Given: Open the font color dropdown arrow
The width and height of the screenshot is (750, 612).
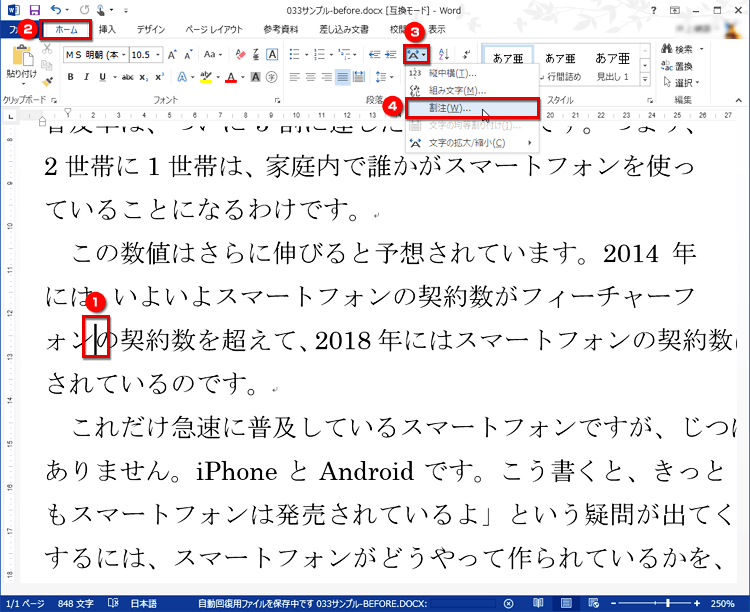Looking at the screenshot, I should click(x=243, y=77).
